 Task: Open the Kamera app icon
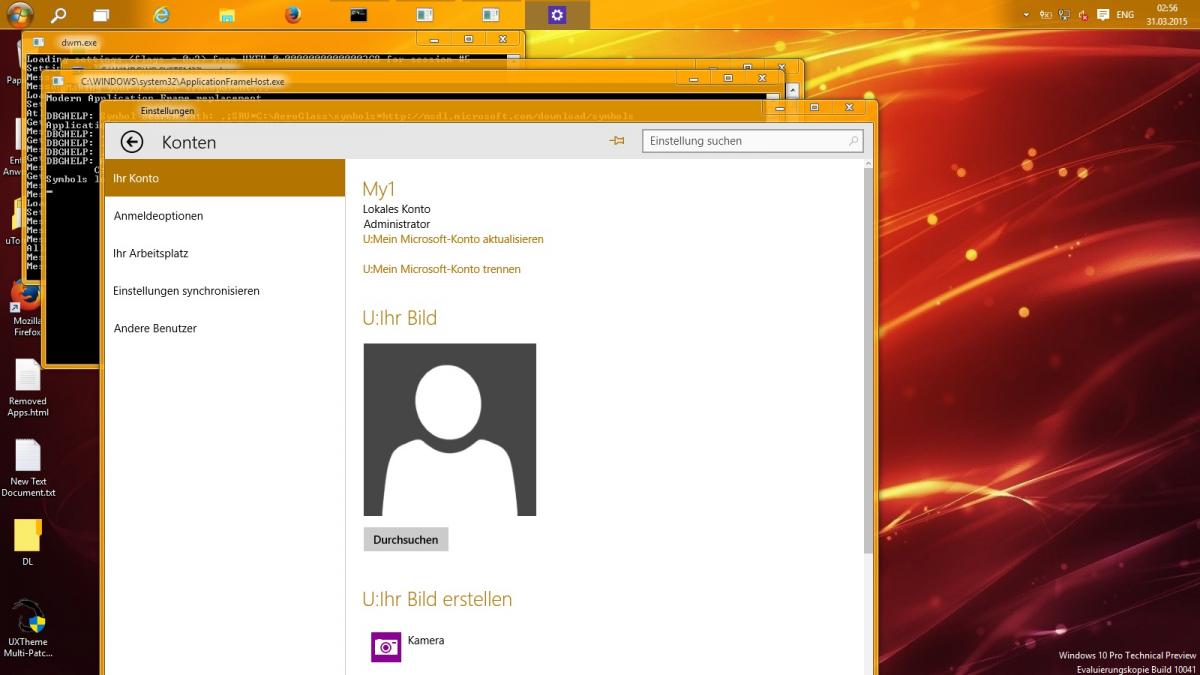point(386,647)
